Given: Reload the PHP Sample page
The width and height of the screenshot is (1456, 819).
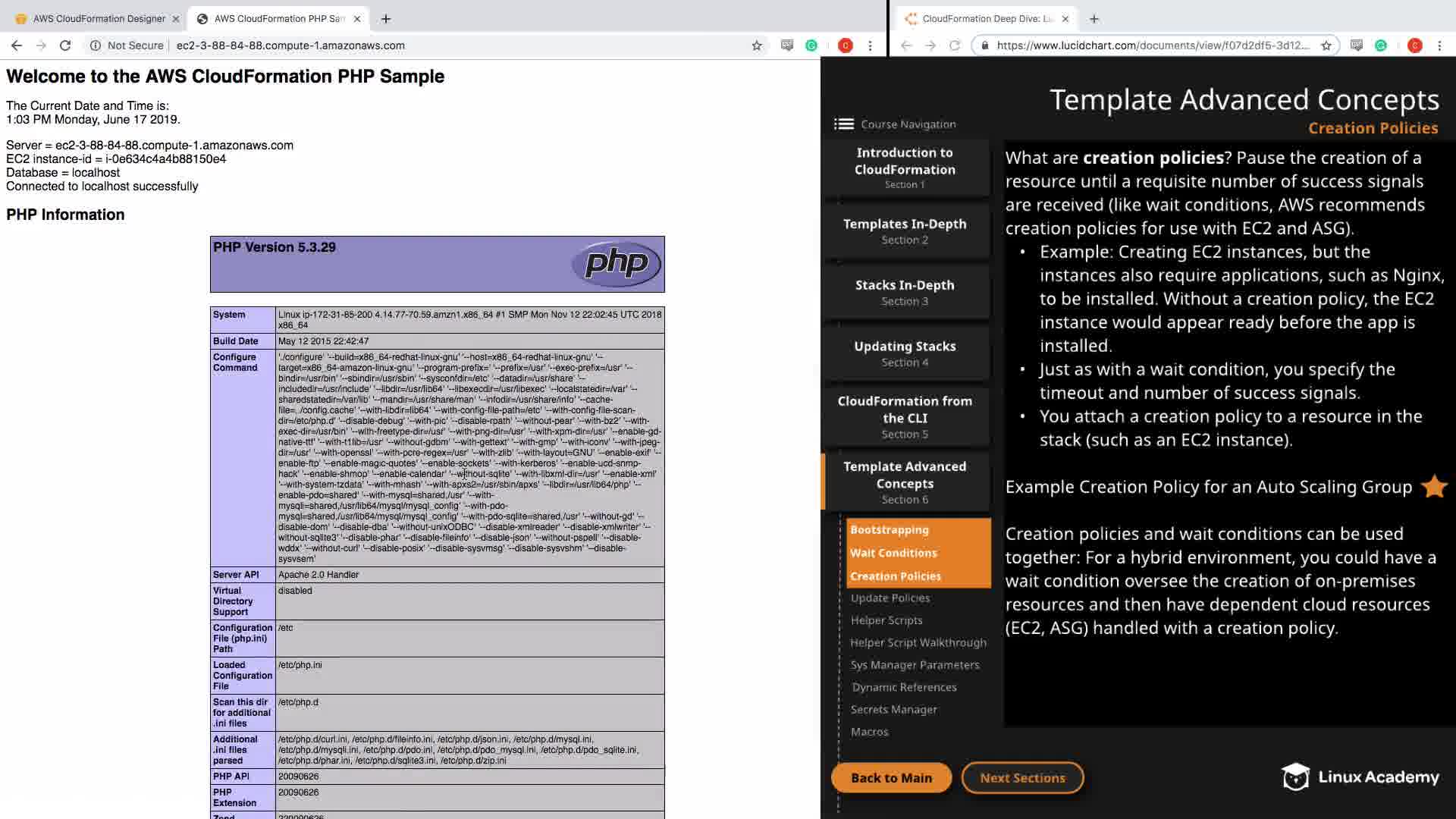Looking at the screenshot, I should [65, 45].
